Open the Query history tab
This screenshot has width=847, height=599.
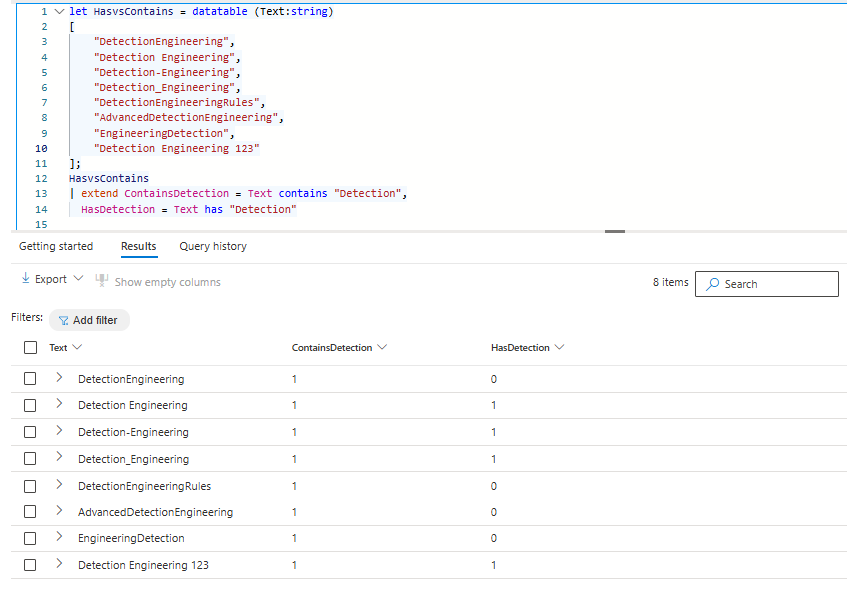click(x=213, y=246)
